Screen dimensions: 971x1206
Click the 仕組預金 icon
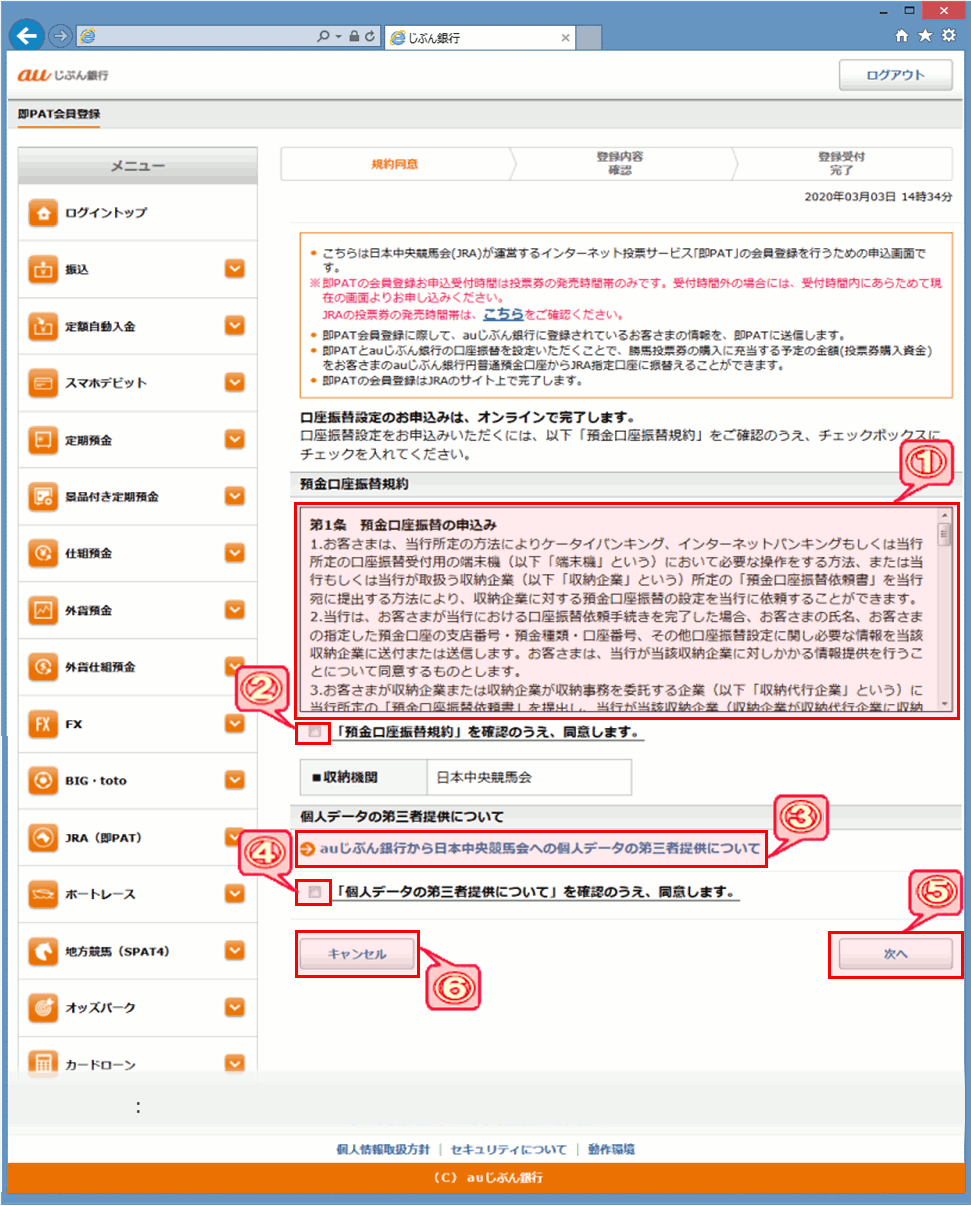[42, 553]
